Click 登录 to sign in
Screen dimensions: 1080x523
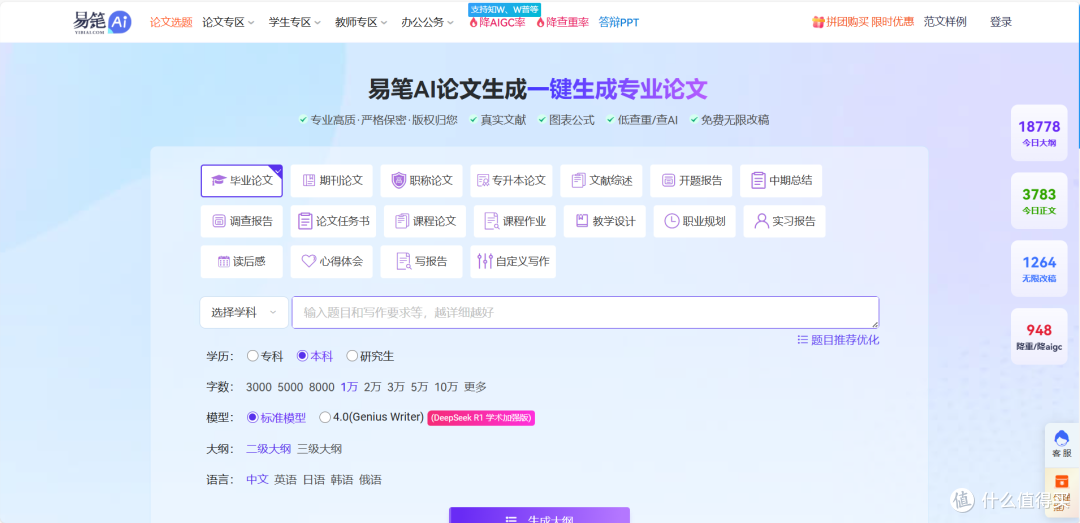[x=1001, y=22]
